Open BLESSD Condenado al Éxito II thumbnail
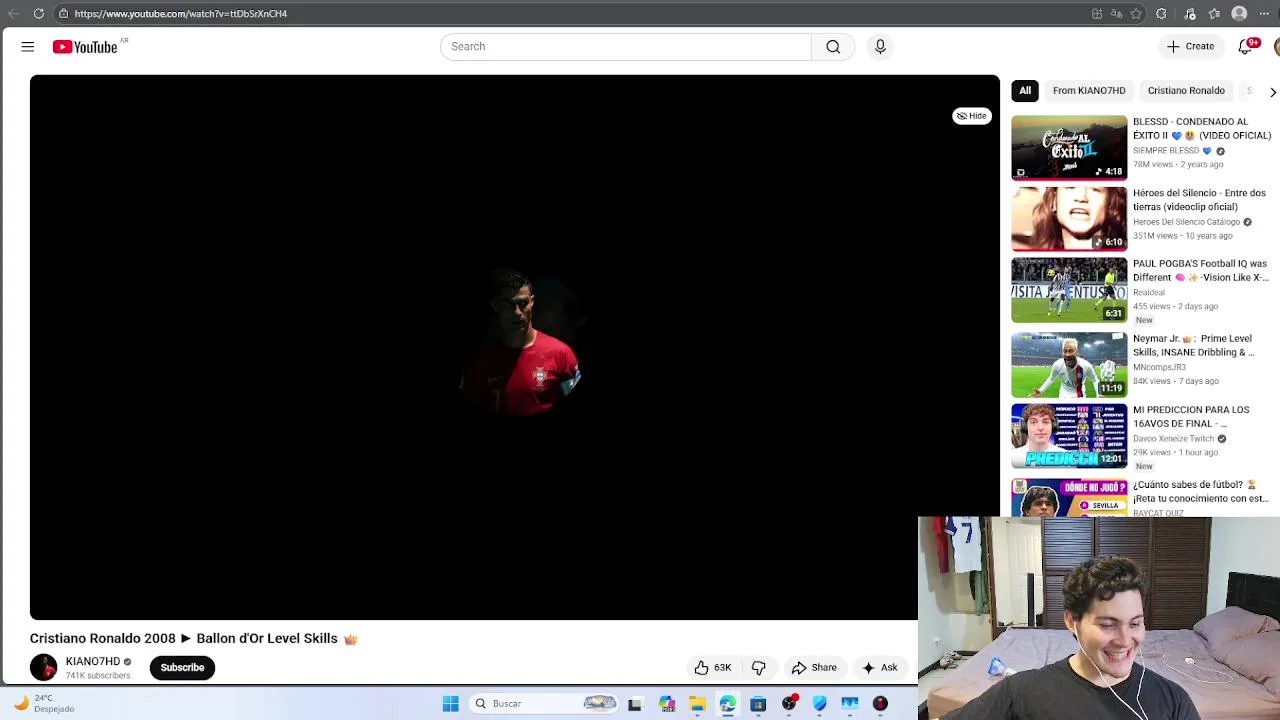The width and height of the screenshot is (1280, 720). 1069,148
